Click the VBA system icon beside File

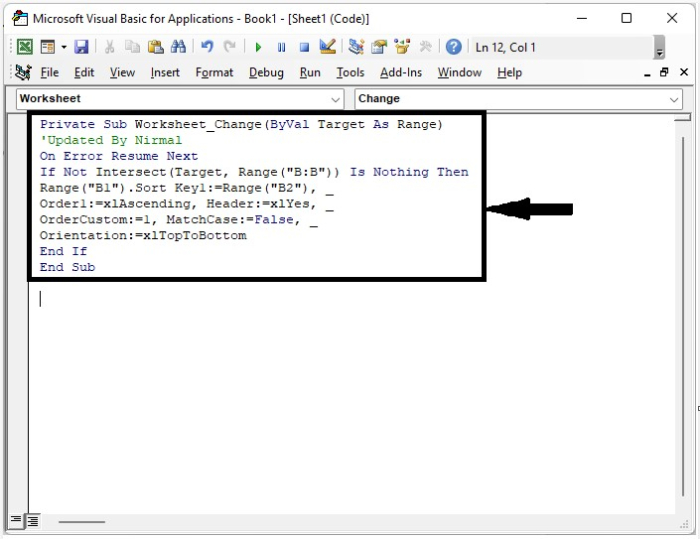pyautogui.click(x=23, y=72)
